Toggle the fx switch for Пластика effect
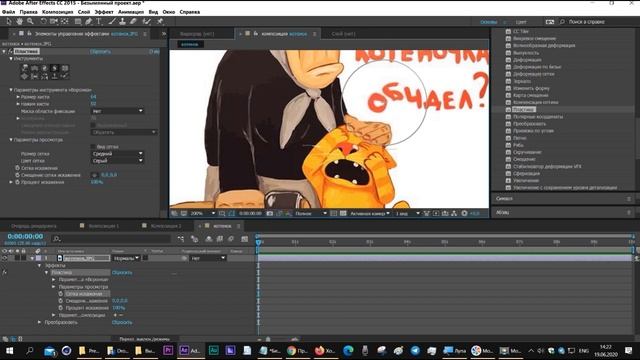This screenshot has height=360, width=640. pos(11,51)
